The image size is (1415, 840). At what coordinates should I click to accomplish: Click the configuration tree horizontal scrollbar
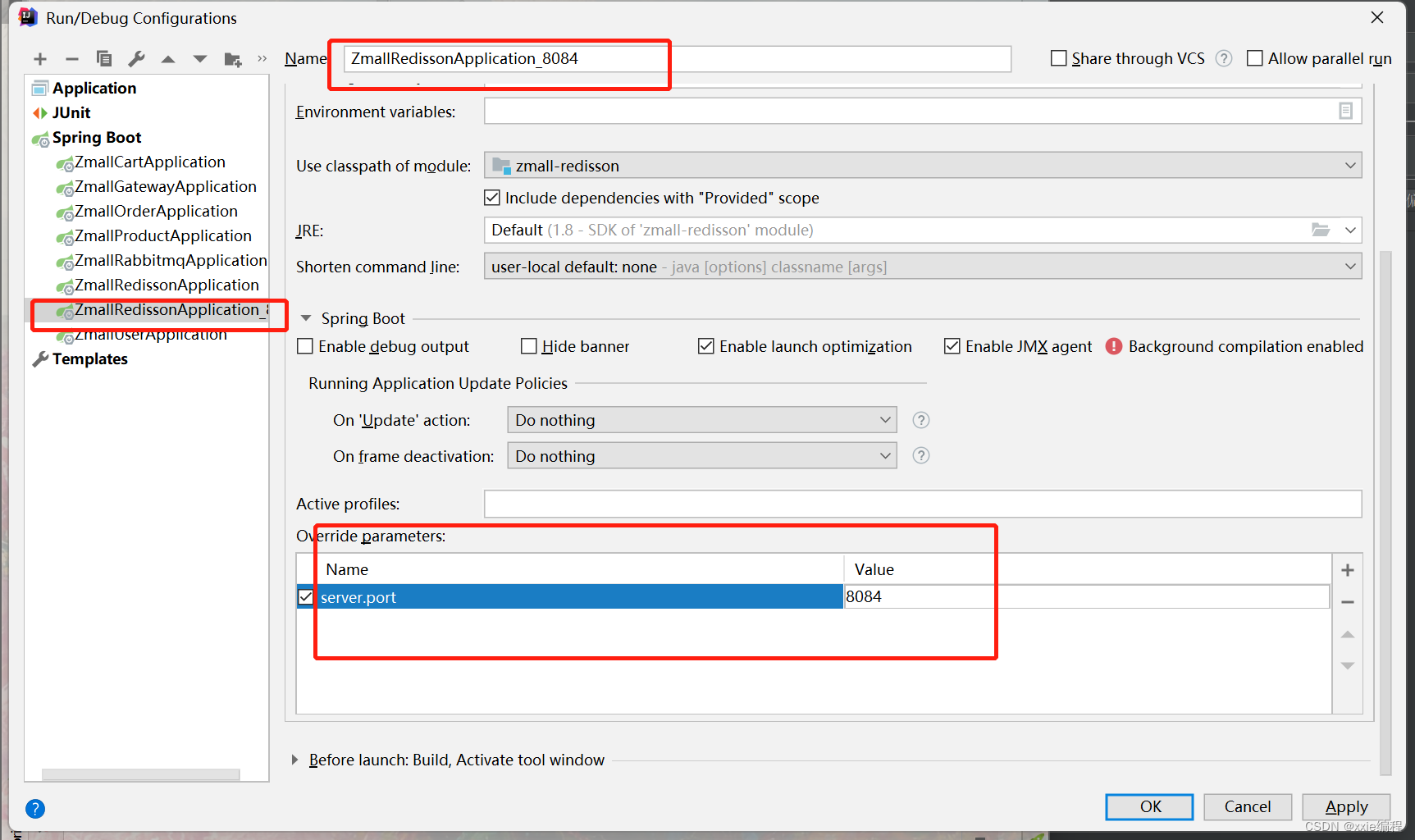tap(140, 774)
